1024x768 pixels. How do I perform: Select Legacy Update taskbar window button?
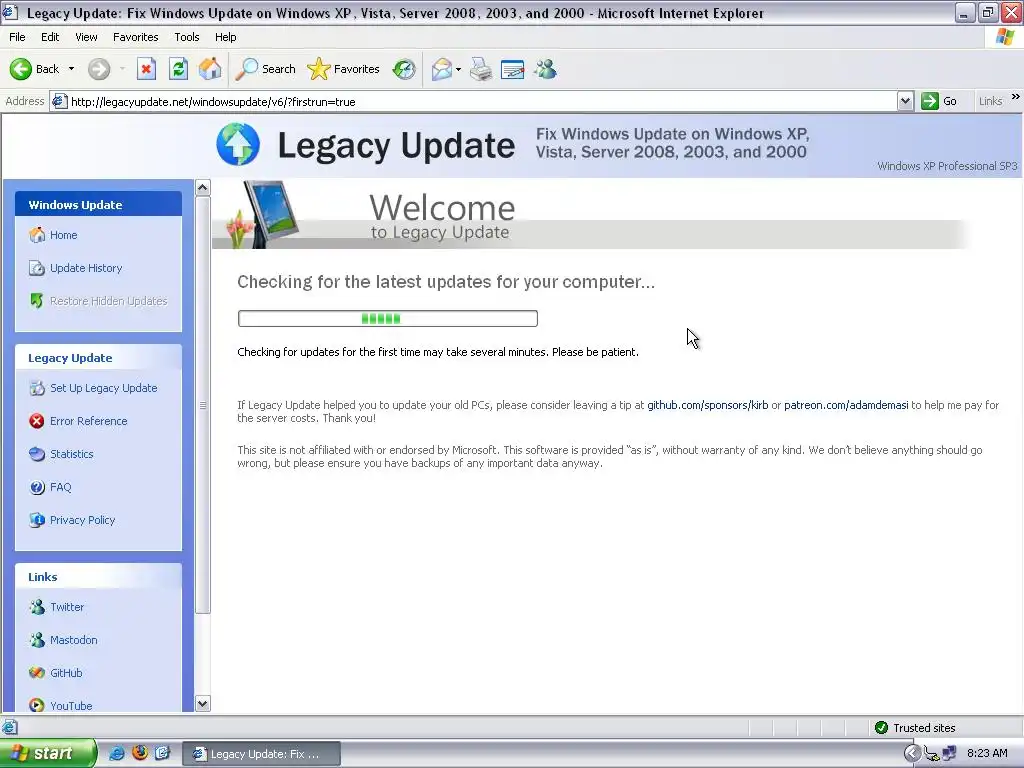click(261, 754)
